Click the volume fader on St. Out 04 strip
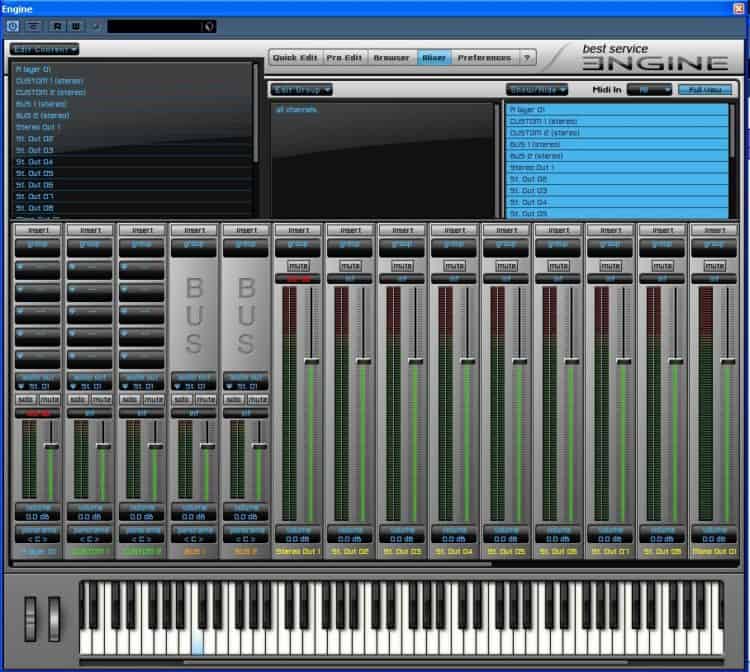This screenshot has height=672, width=750. [468, 361]
